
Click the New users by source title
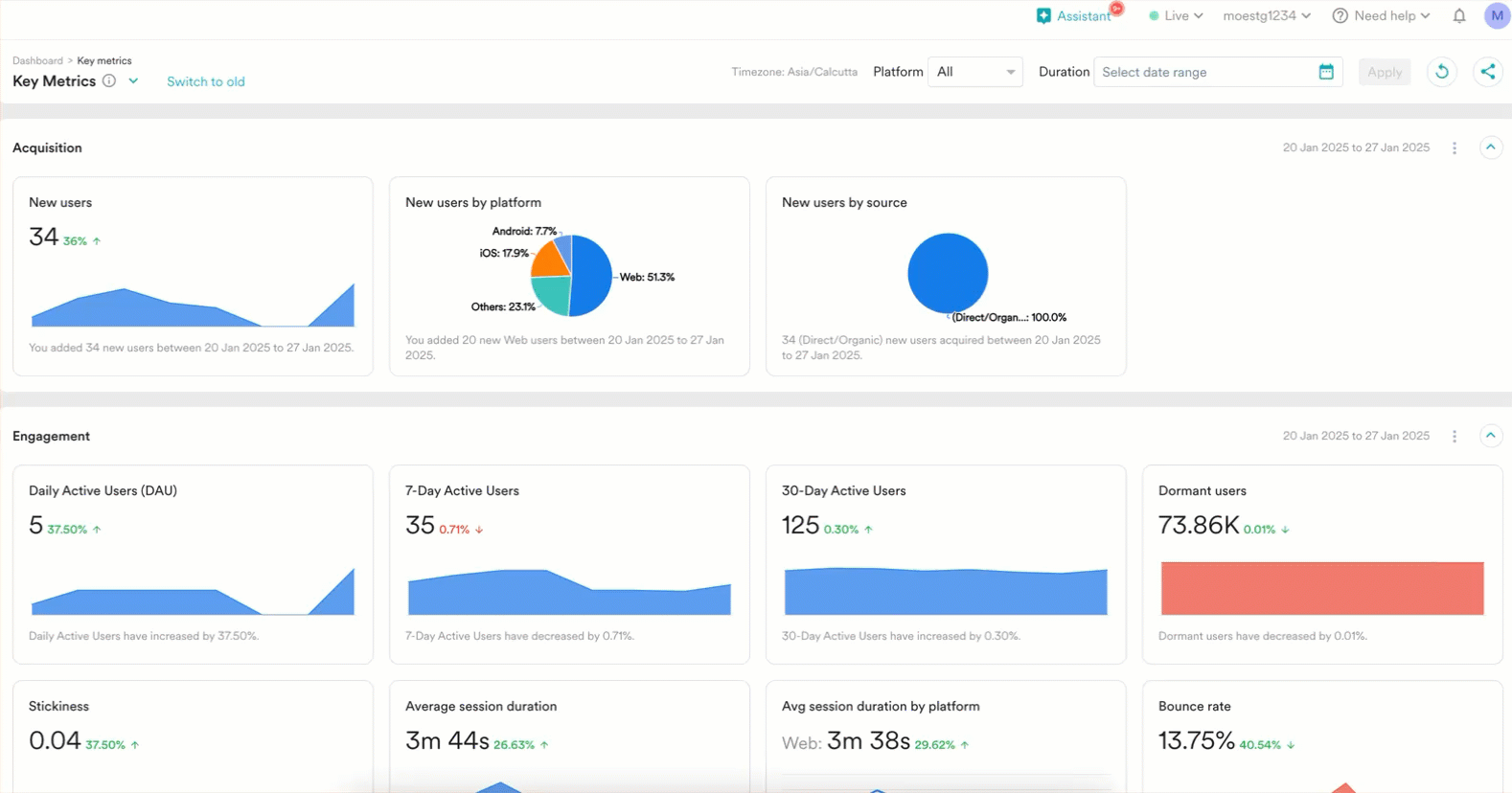844,202
